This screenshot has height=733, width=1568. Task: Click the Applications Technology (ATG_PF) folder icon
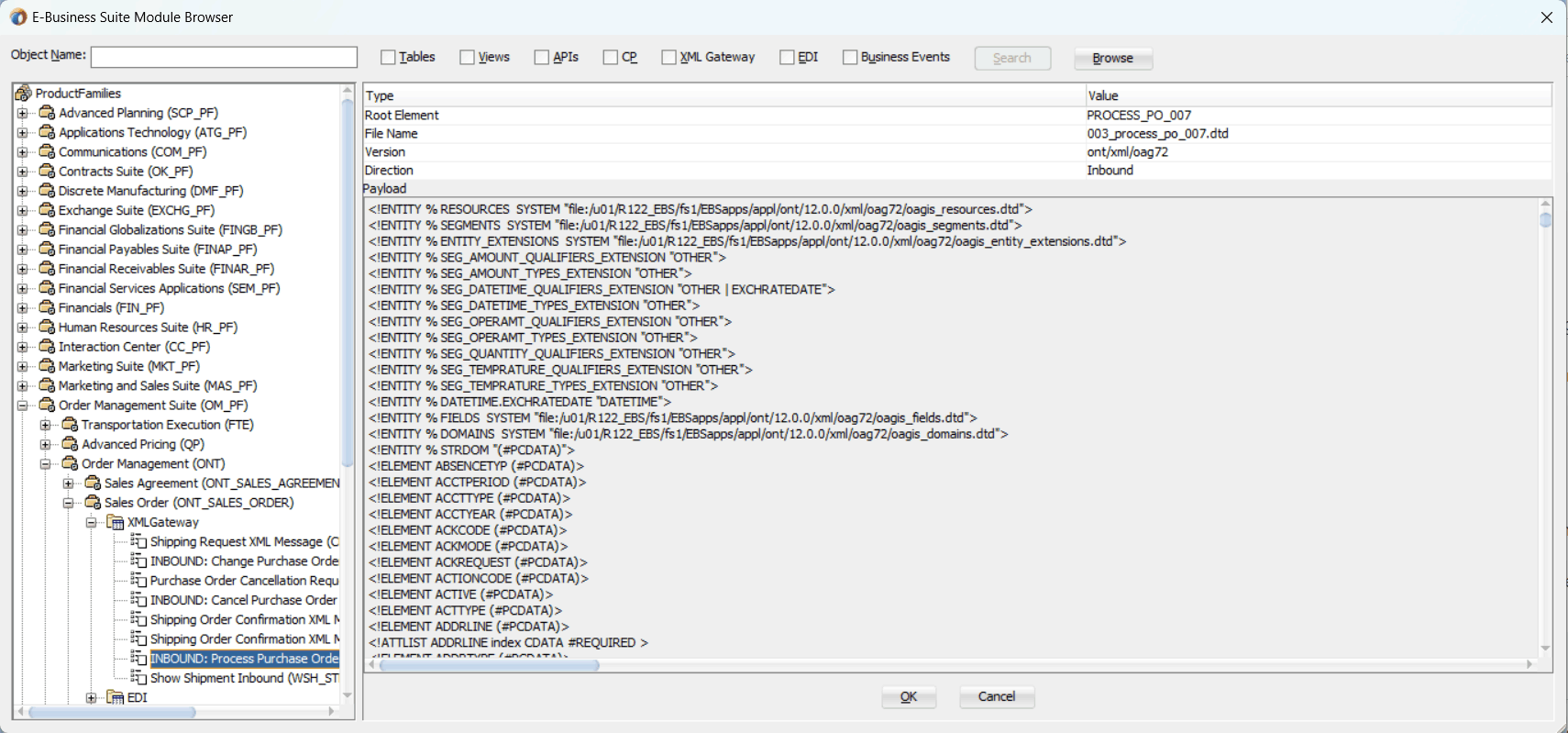point(47,132)
